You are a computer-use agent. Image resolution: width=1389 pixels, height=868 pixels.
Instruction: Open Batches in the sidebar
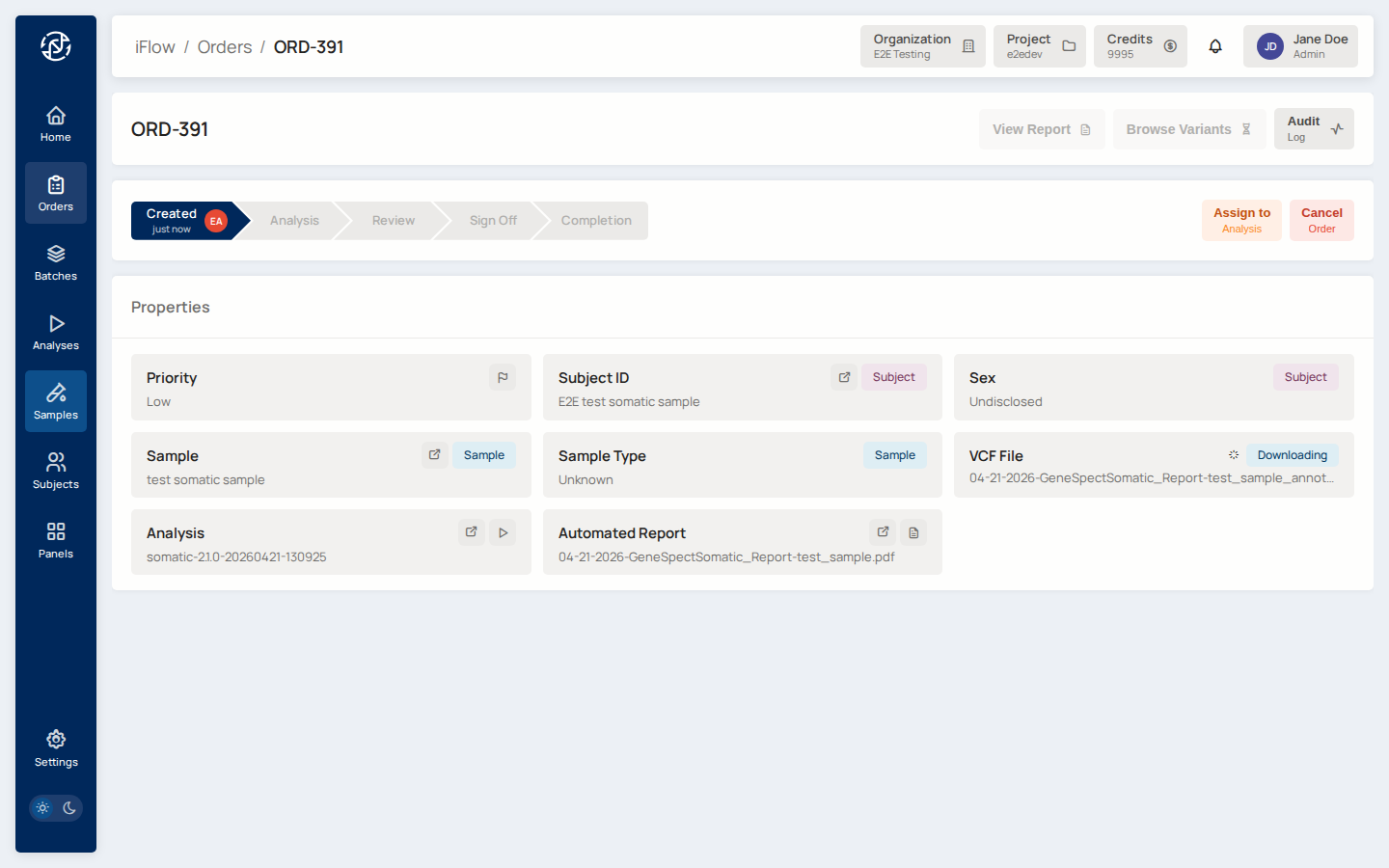pos(56,262)
